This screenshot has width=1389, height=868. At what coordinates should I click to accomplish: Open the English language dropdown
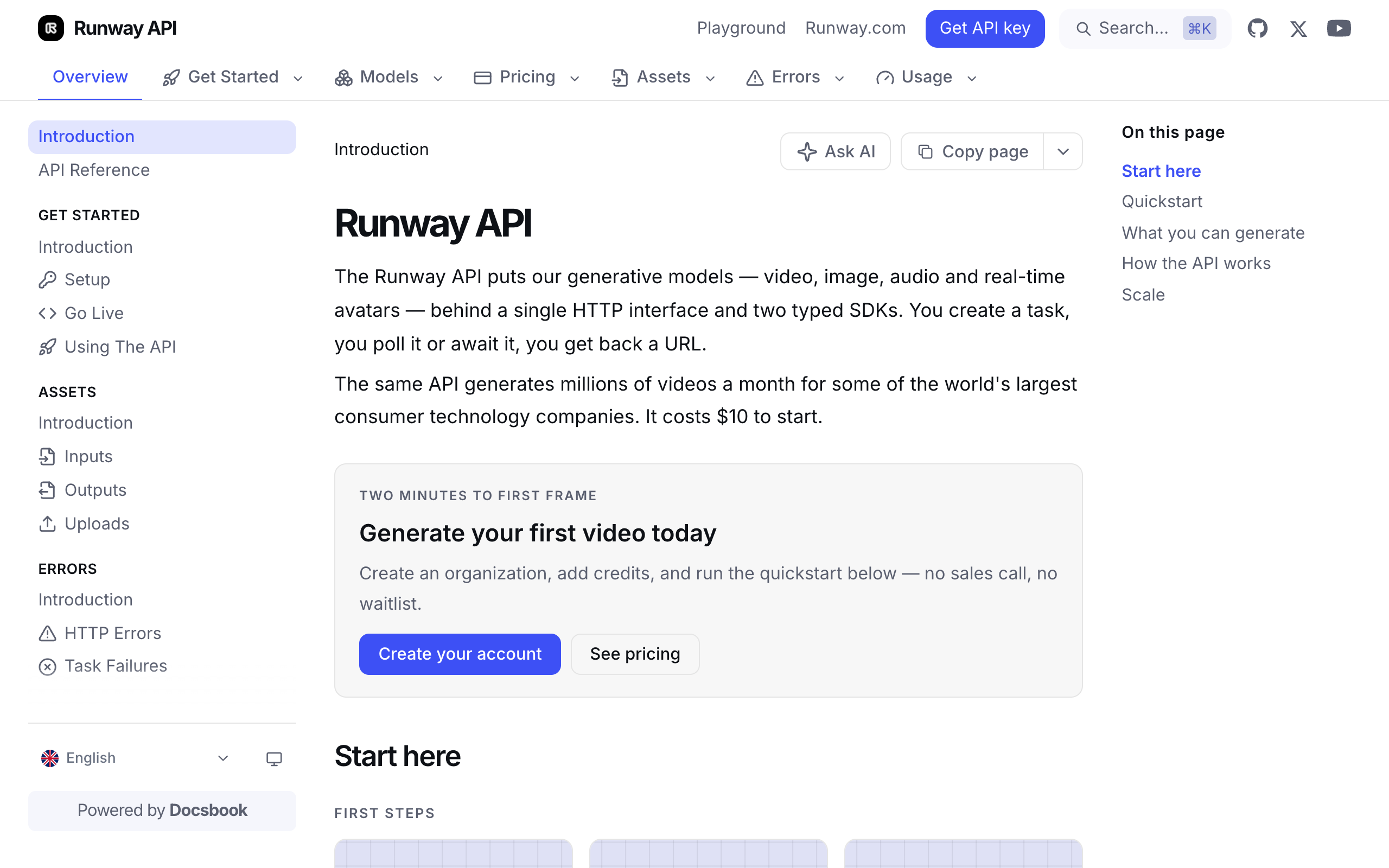click(136, 758)
